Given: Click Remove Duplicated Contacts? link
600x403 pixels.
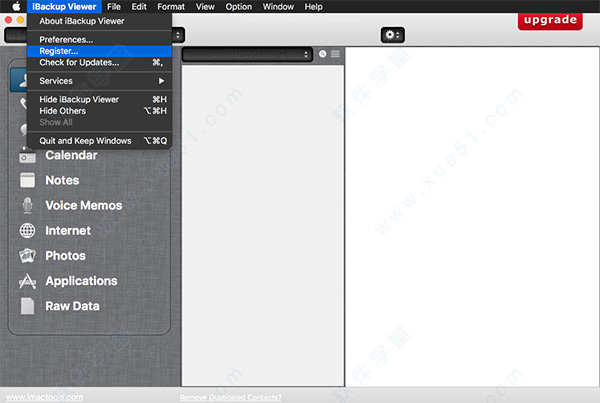Looking at the screenshot, I should pyautogui.click(x=231, y=397).
